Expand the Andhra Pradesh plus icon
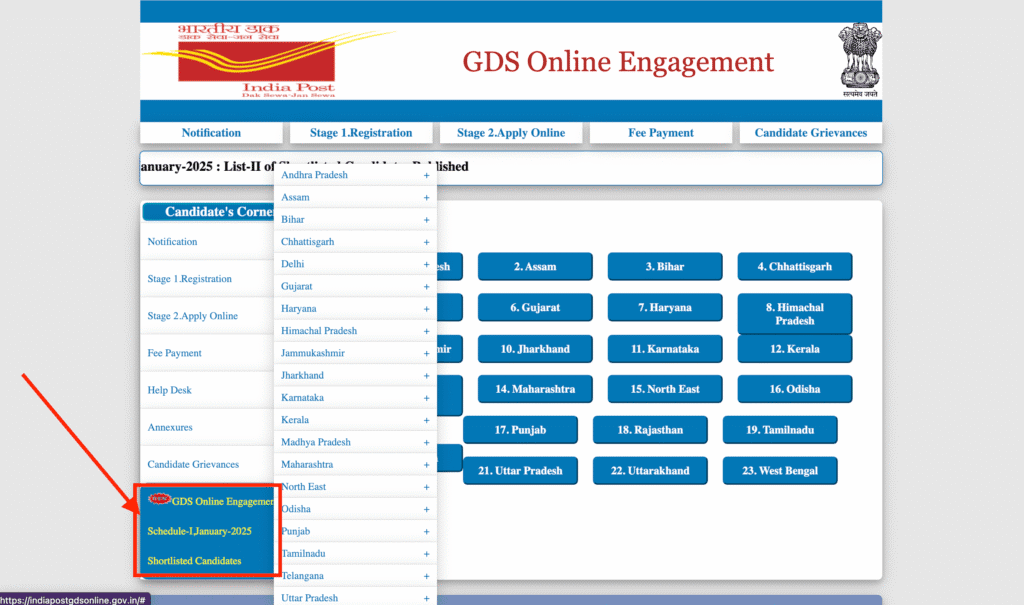The image size is (1024, 605). coord(426,175)
